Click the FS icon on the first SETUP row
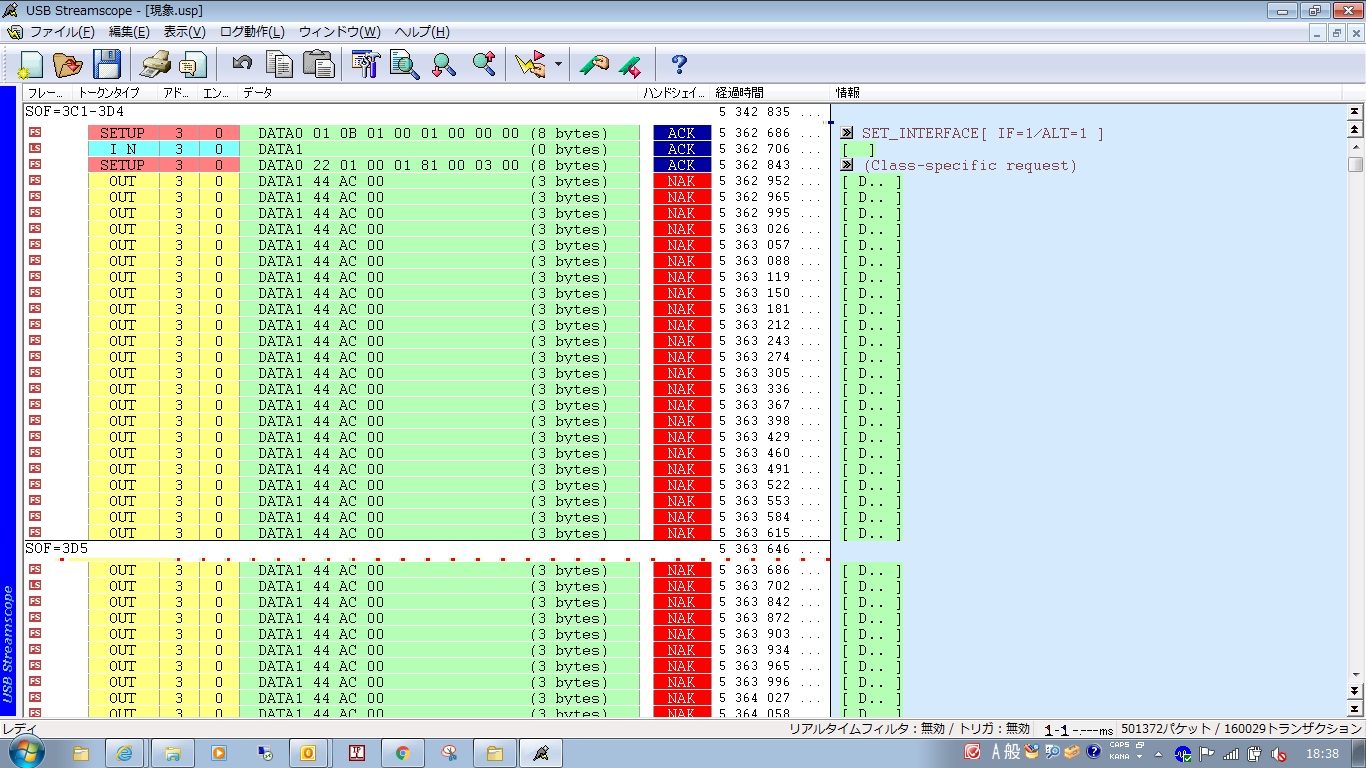 pyautogui.click(x=36, y=133)
